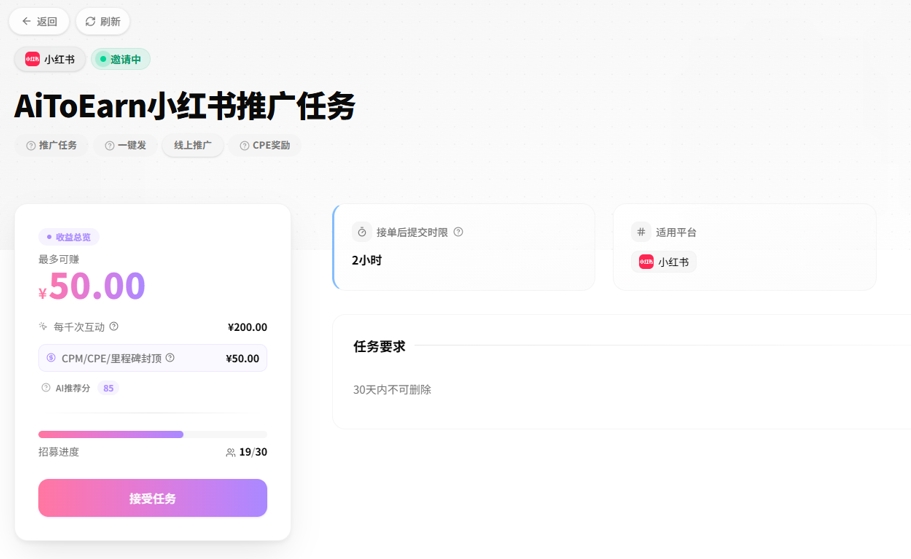Click the stopwatch icon beside 接单后提交时限
Viewport: 911px width, 559px height.
point(362,232)
